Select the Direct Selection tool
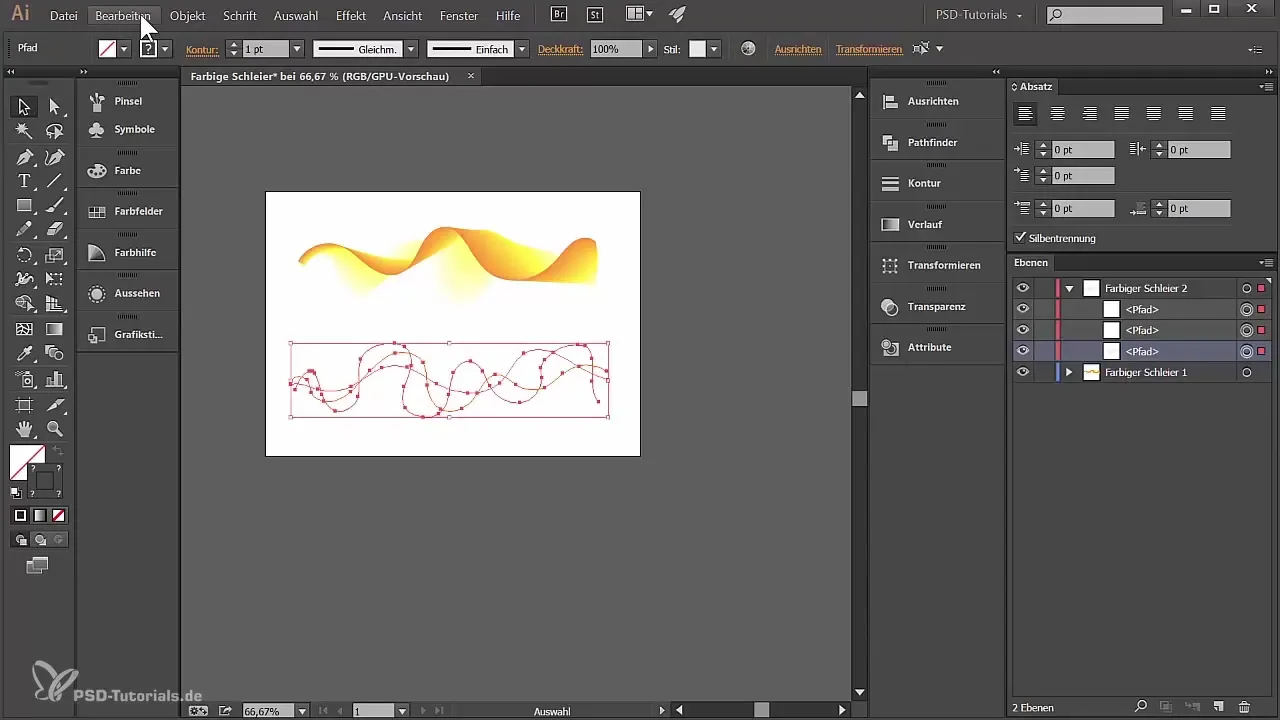Screen dimensions: 1280x720 pyautogui.click(x=55, y=106)
